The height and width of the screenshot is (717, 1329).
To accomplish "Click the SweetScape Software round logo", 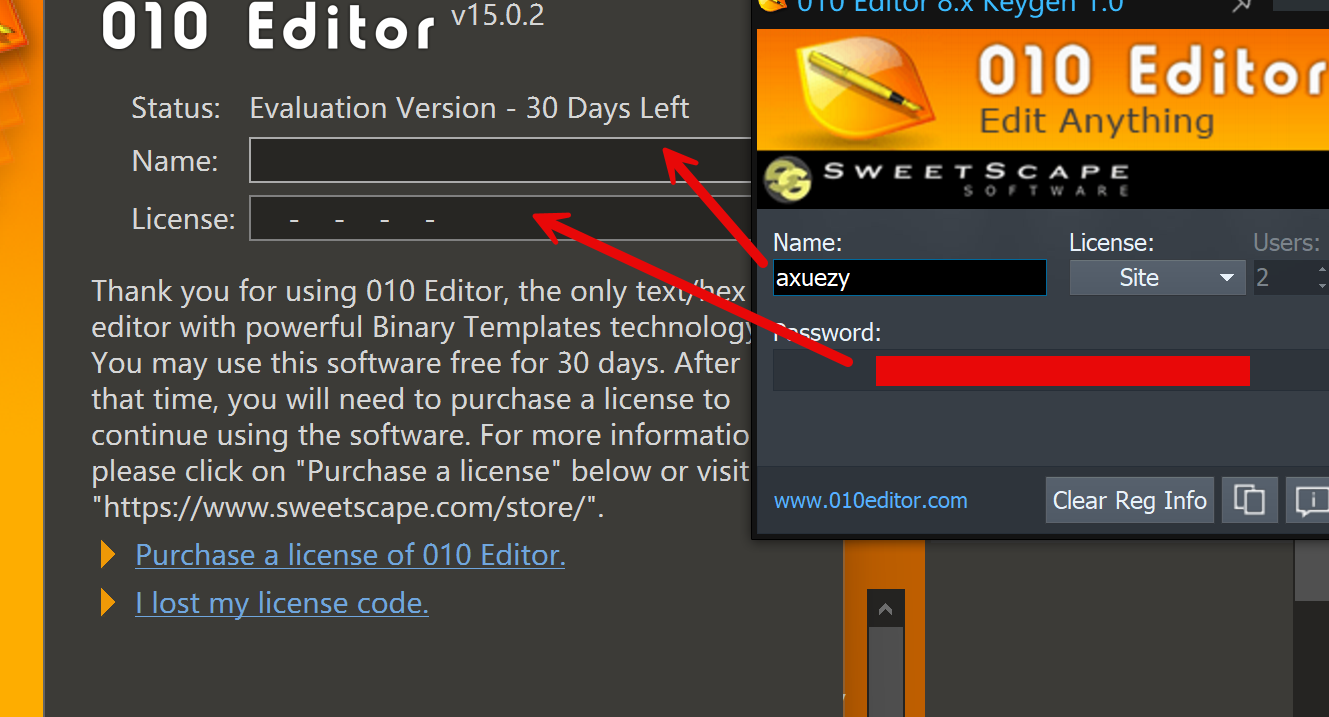I will click(788, 181).
